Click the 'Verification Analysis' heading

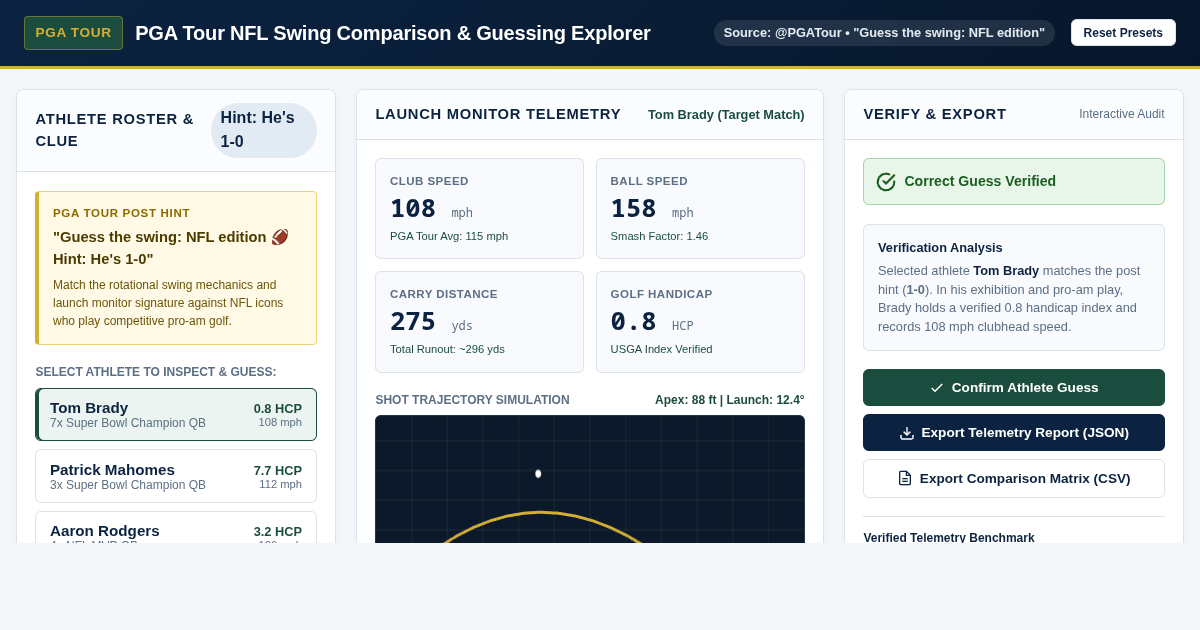point(940,248)
